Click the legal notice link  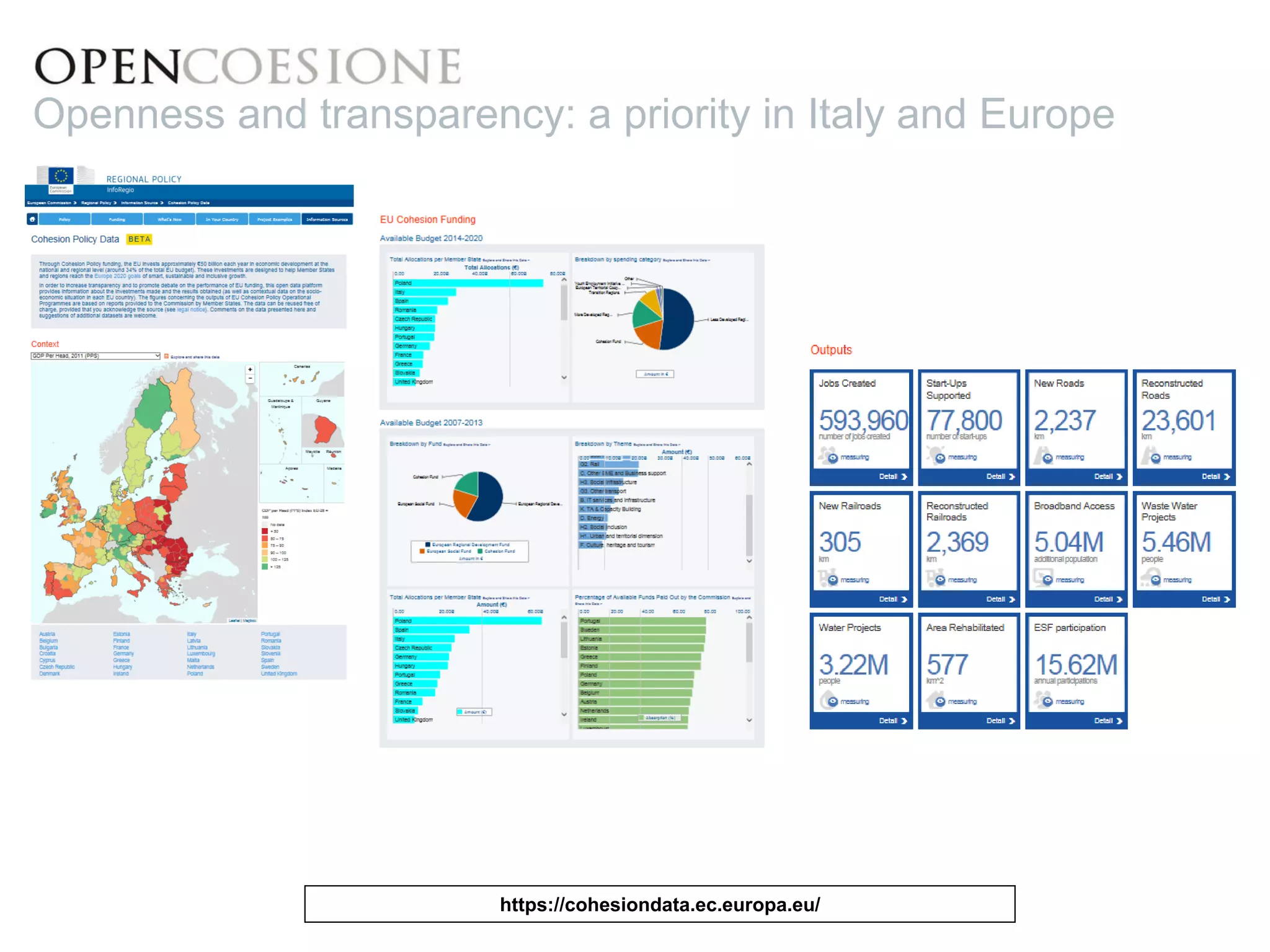coord(191,310)
